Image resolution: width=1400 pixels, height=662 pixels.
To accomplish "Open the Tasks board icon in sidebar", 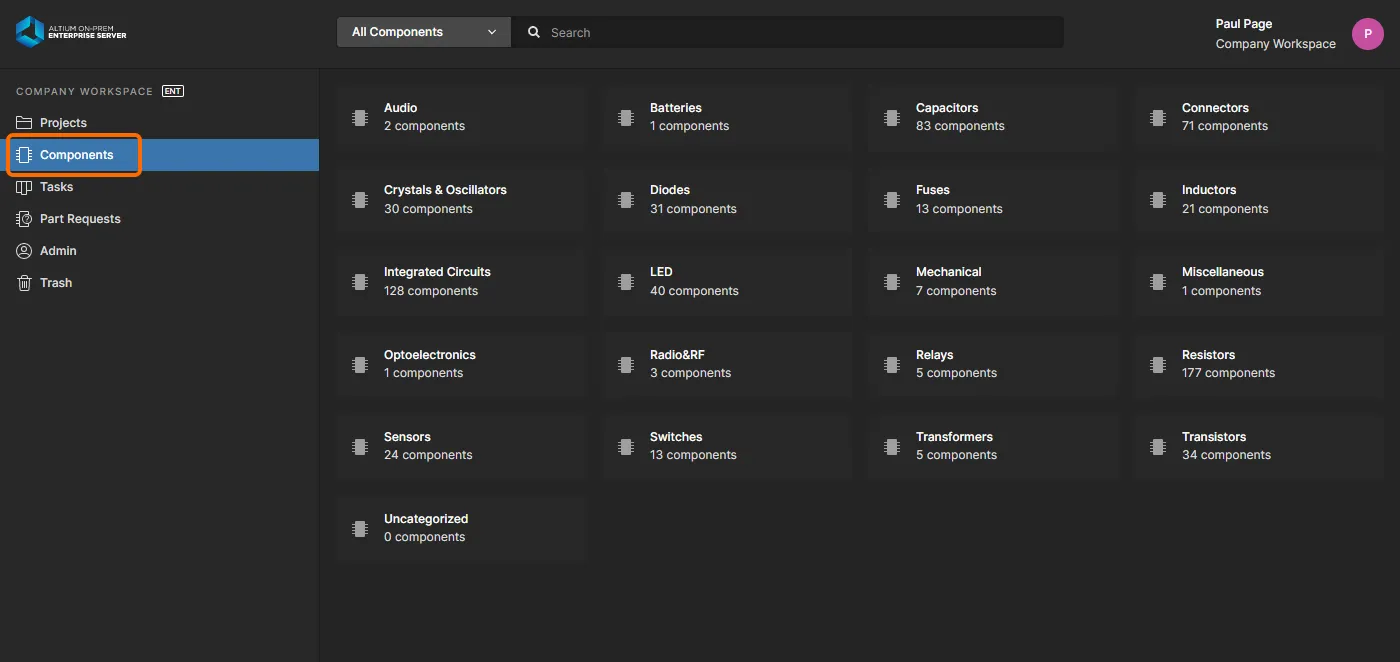I will (24, 187).
